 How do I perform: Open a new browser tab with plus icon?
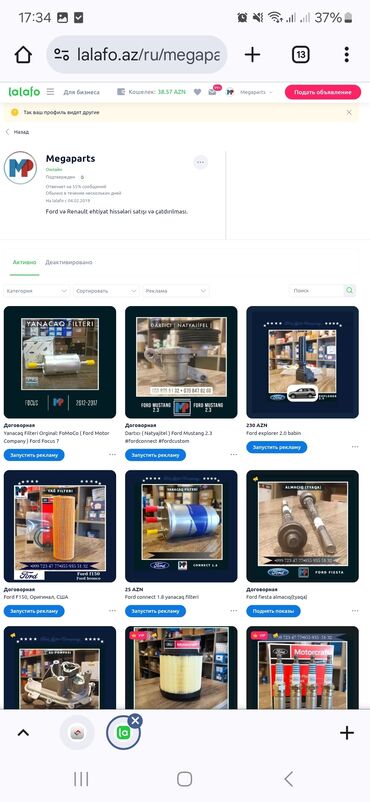[252, 54]
